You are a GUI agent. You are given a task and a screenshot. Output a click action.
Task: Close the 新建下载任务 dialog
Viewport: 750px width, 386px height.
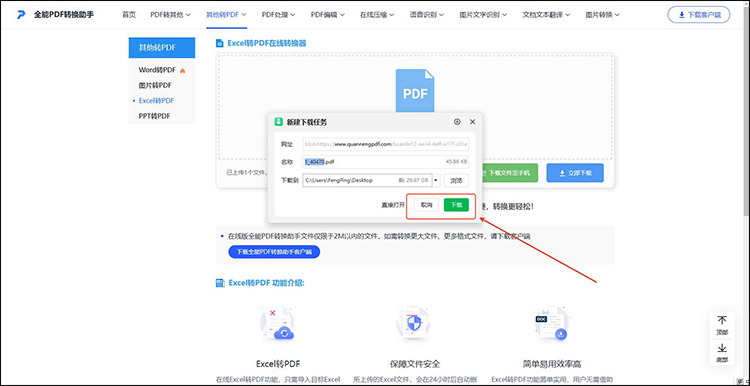473,122
